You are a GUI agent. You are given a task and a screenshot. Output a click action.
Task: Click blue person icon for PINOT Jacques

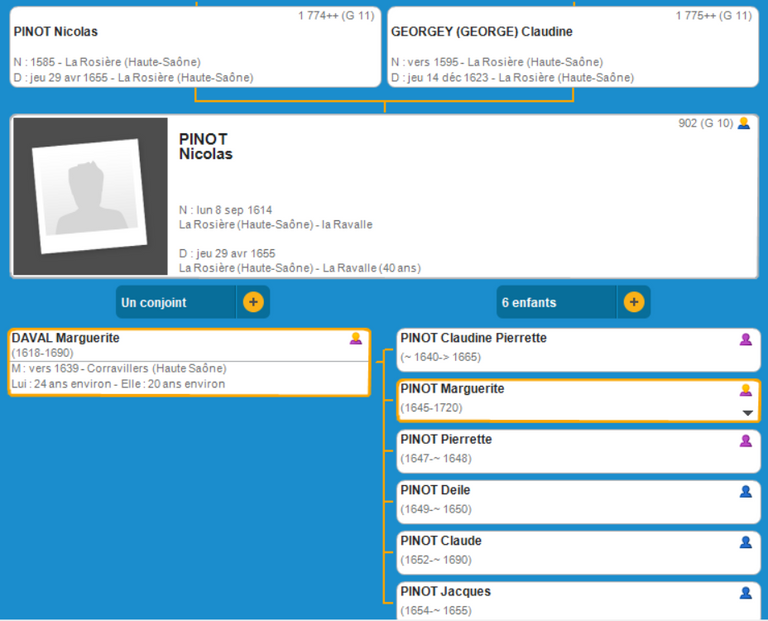[745, 593]
